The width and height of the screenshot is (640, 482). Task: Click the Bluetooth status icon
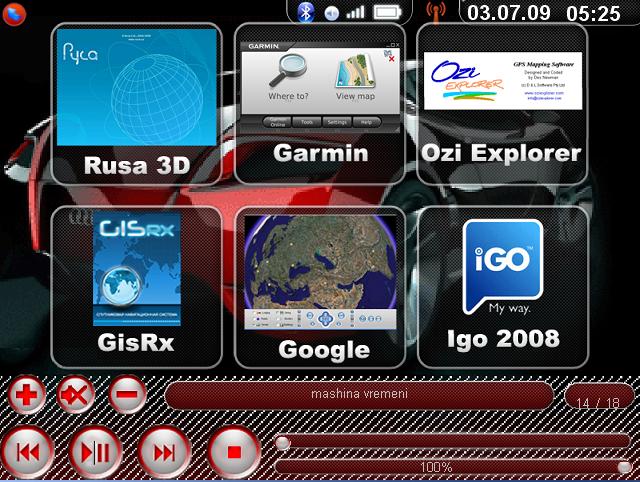(x=307, y=12)
